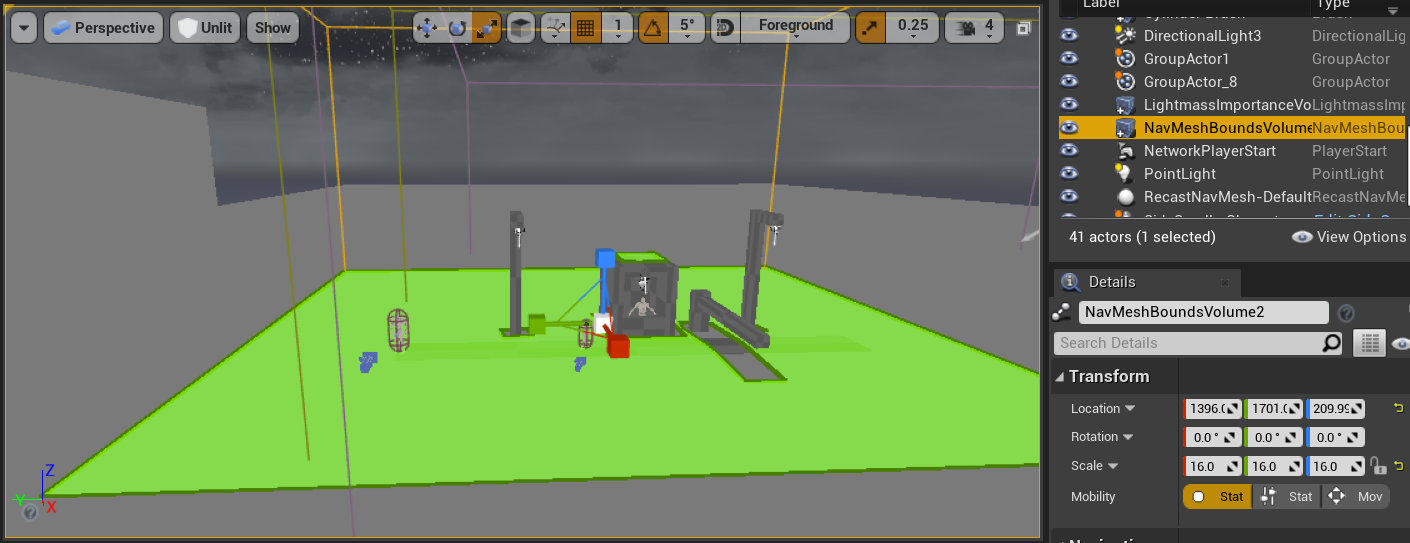Image resolution: width=1410 pixels, height=543 pixels.
Task: Click the 2D layer snapping icon
Action: coord(725,27)
